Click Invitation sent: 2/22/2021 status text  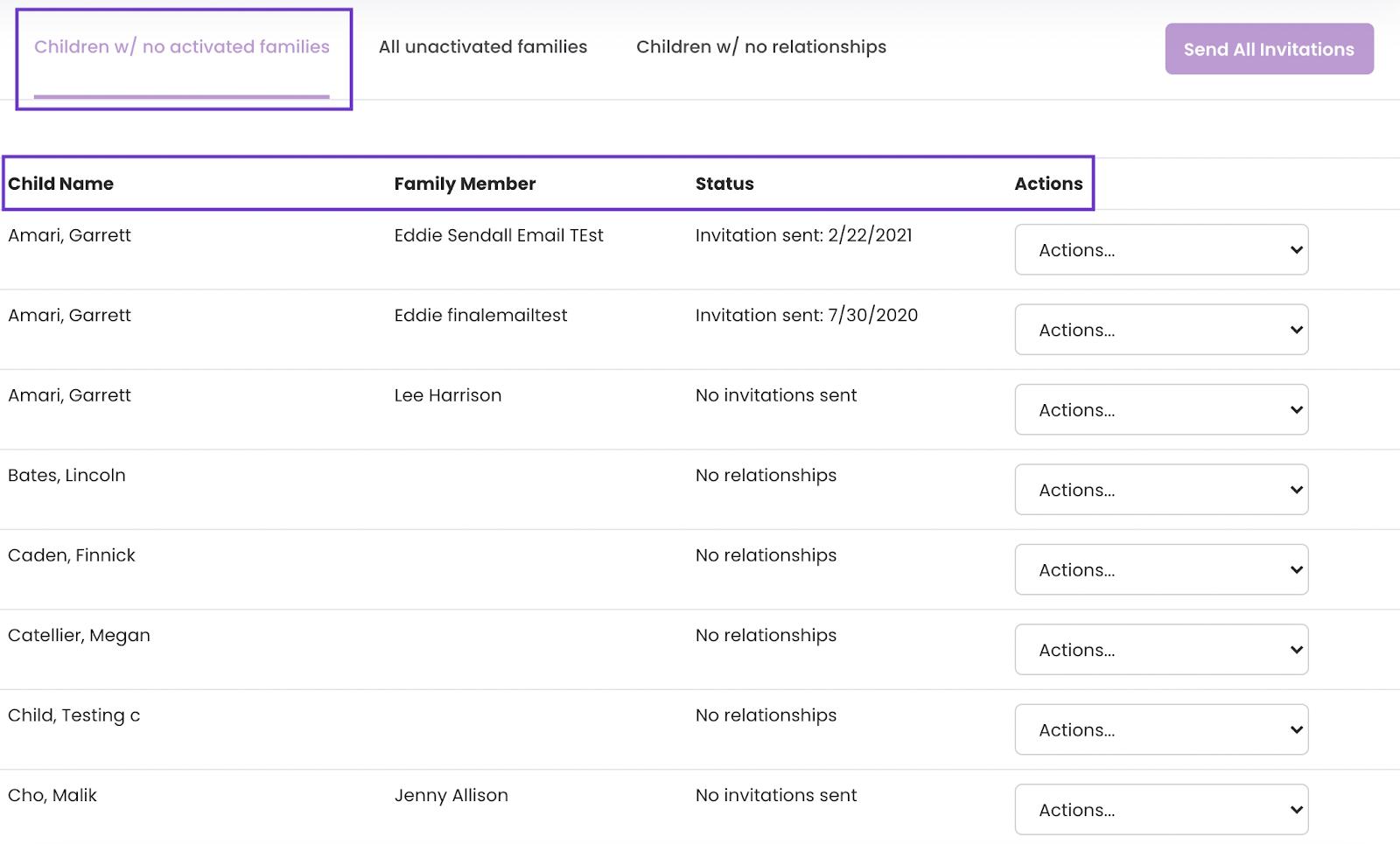(803, 235)
